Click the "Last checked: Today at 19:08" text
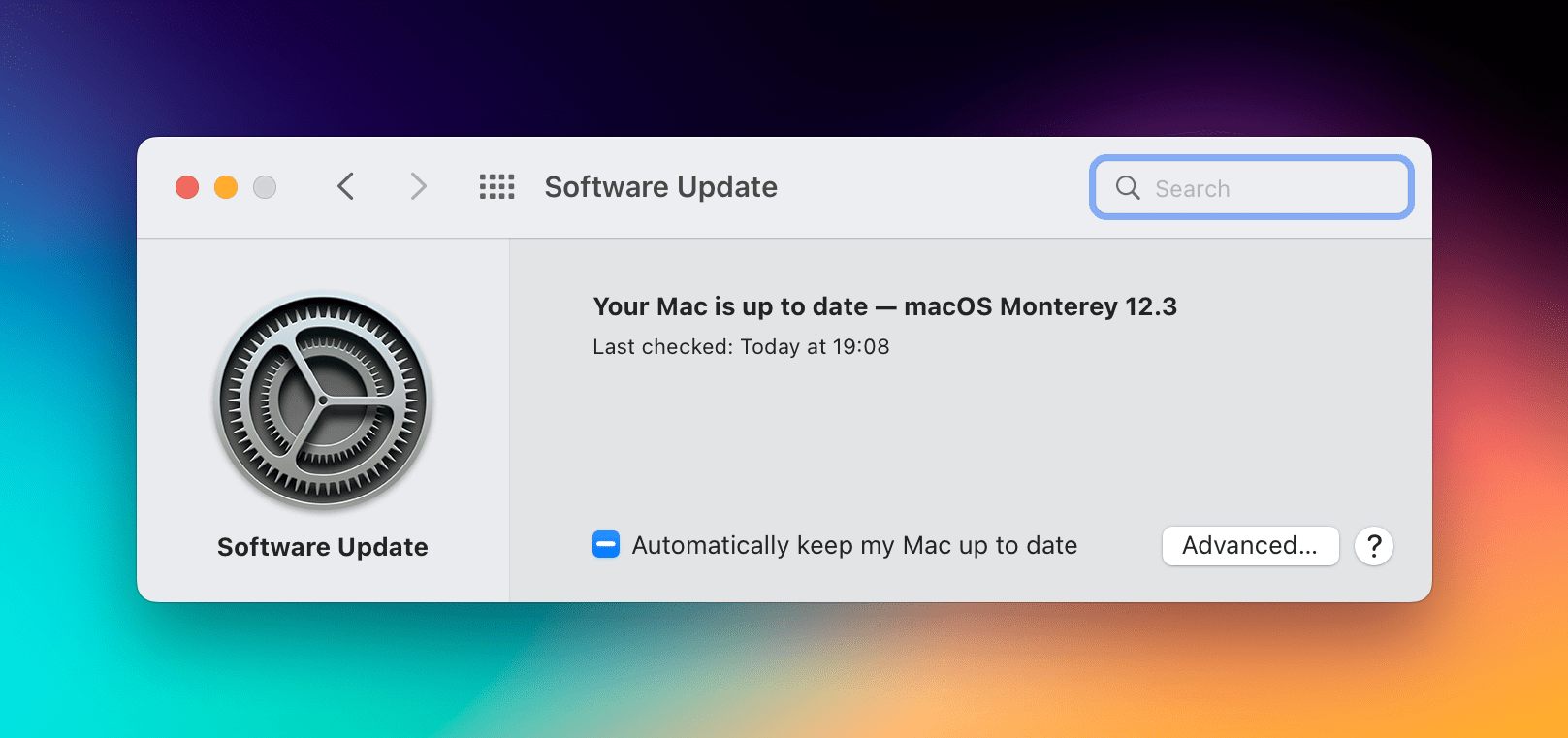1568x738 pixels. point(741,347)
